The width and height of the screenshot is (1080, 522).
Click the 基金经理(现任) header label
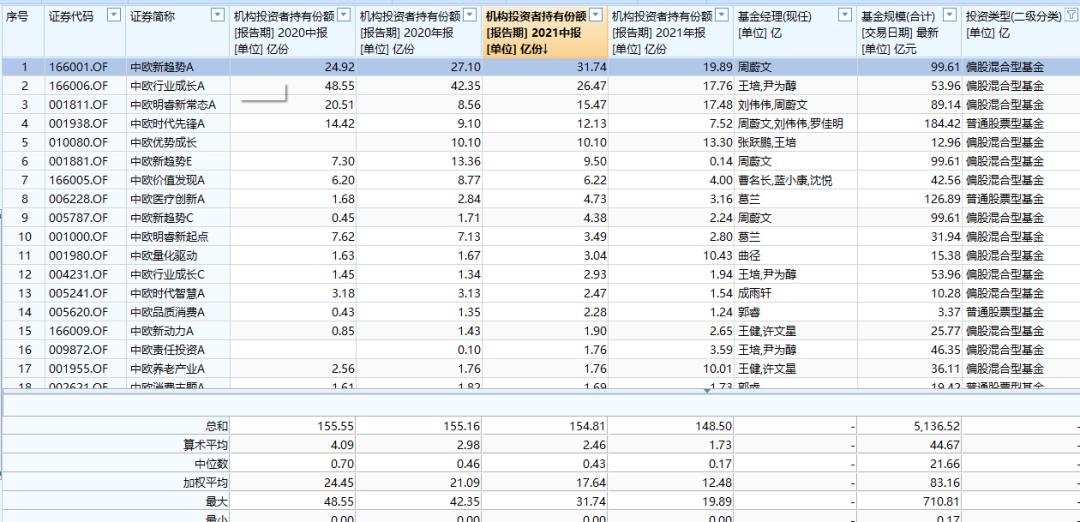coord(772,17)
